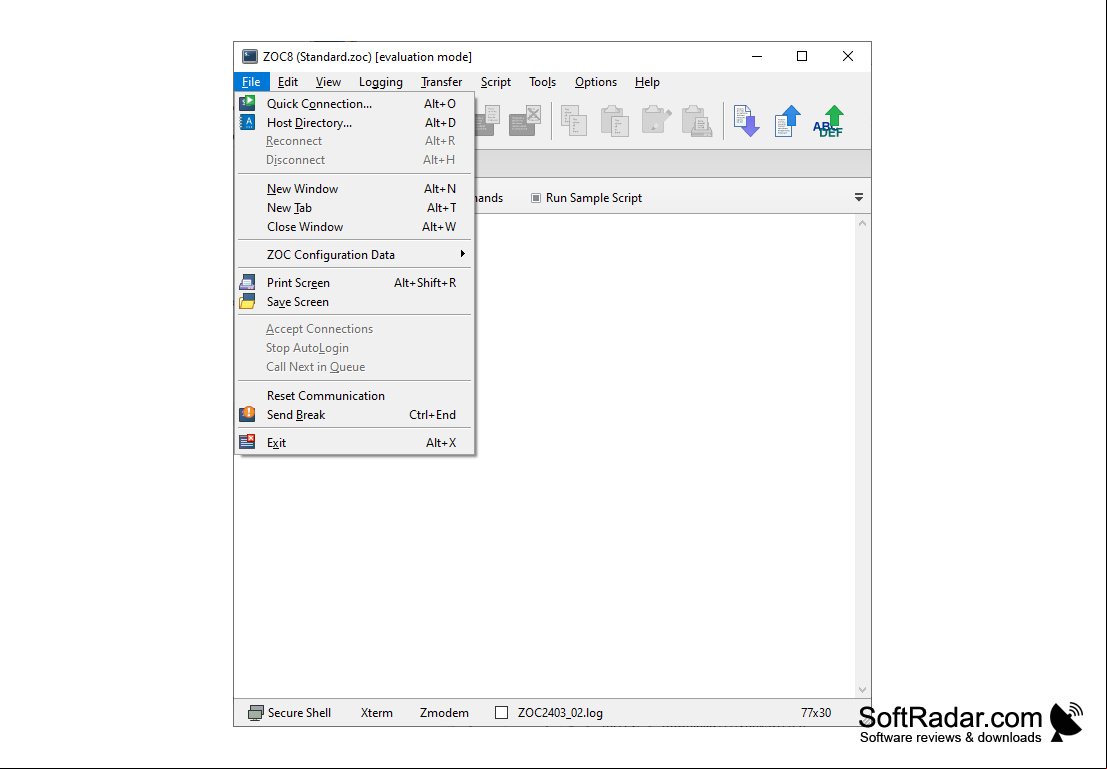Close the open File menu
Screen dimensions: 1107x769
pos(251,82)
